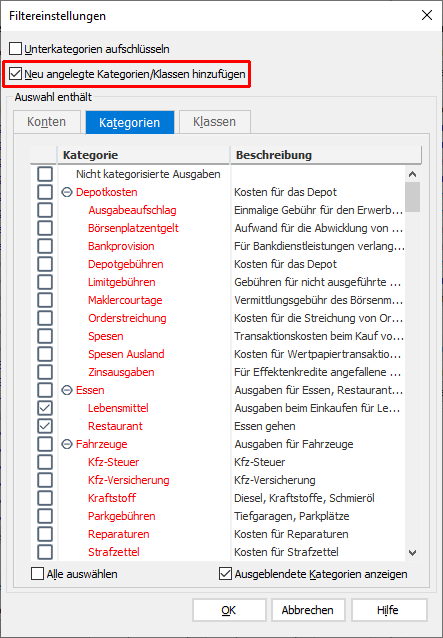443x638 pixels.
Task: Check the Ausgabeaufschlag checkbox
Action: (x=45, y=210)
